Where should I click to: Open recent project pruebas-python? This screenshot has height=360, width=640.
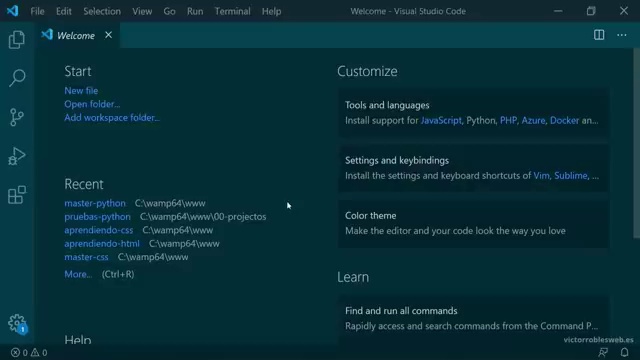[x=97, y=216]
